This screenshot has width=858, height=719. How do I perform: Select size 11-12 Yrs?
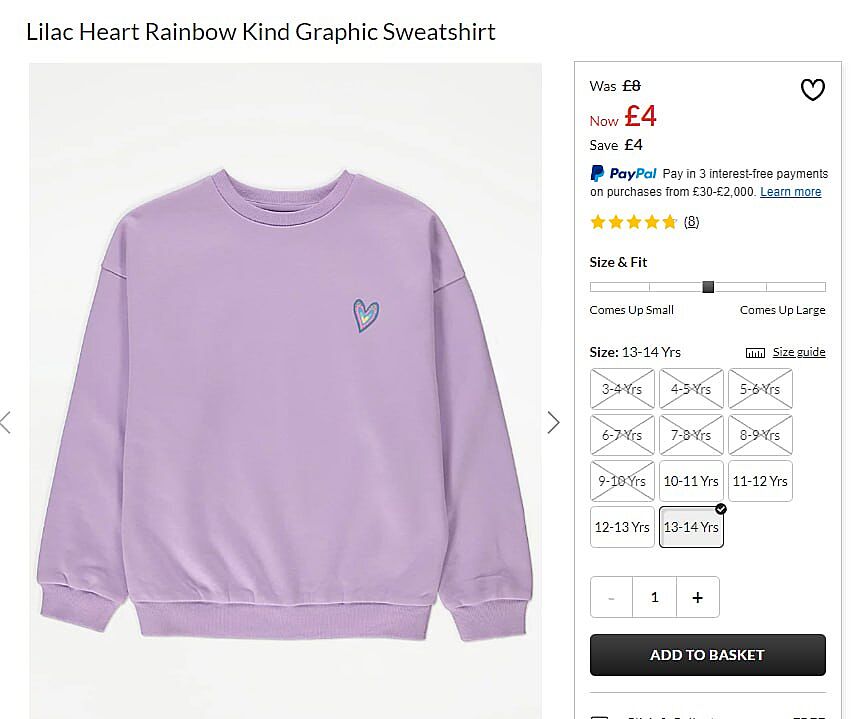point(760,481)
